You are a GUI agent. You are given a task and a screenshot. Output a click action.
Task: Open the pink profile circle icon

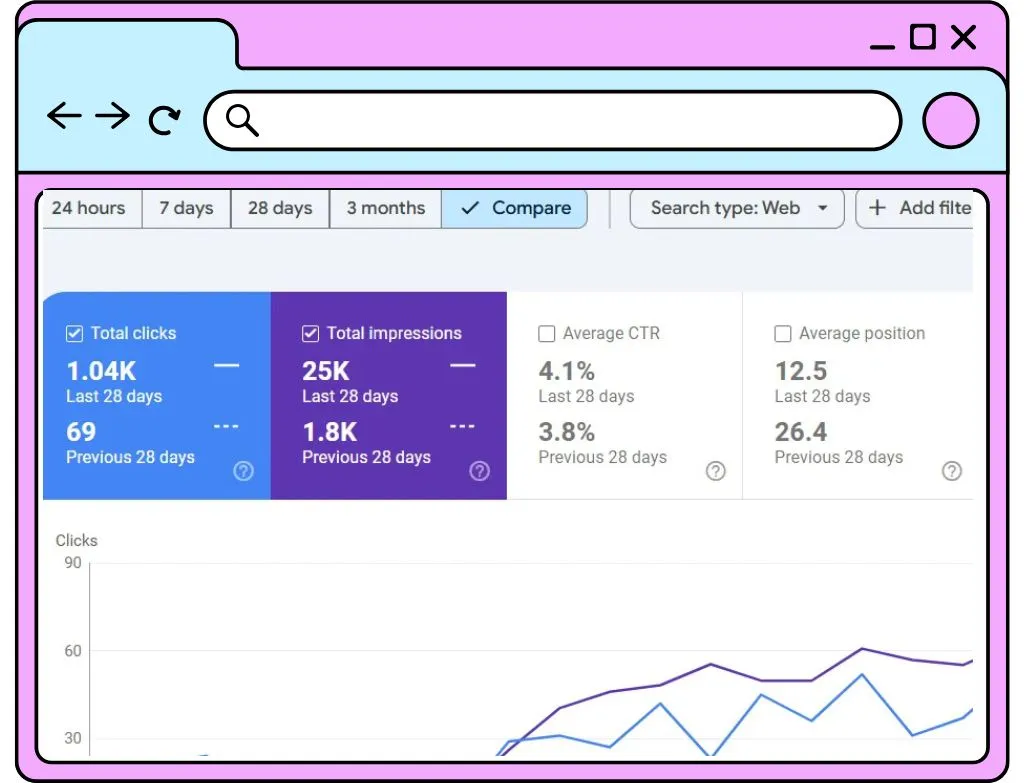tap(950, 121)
